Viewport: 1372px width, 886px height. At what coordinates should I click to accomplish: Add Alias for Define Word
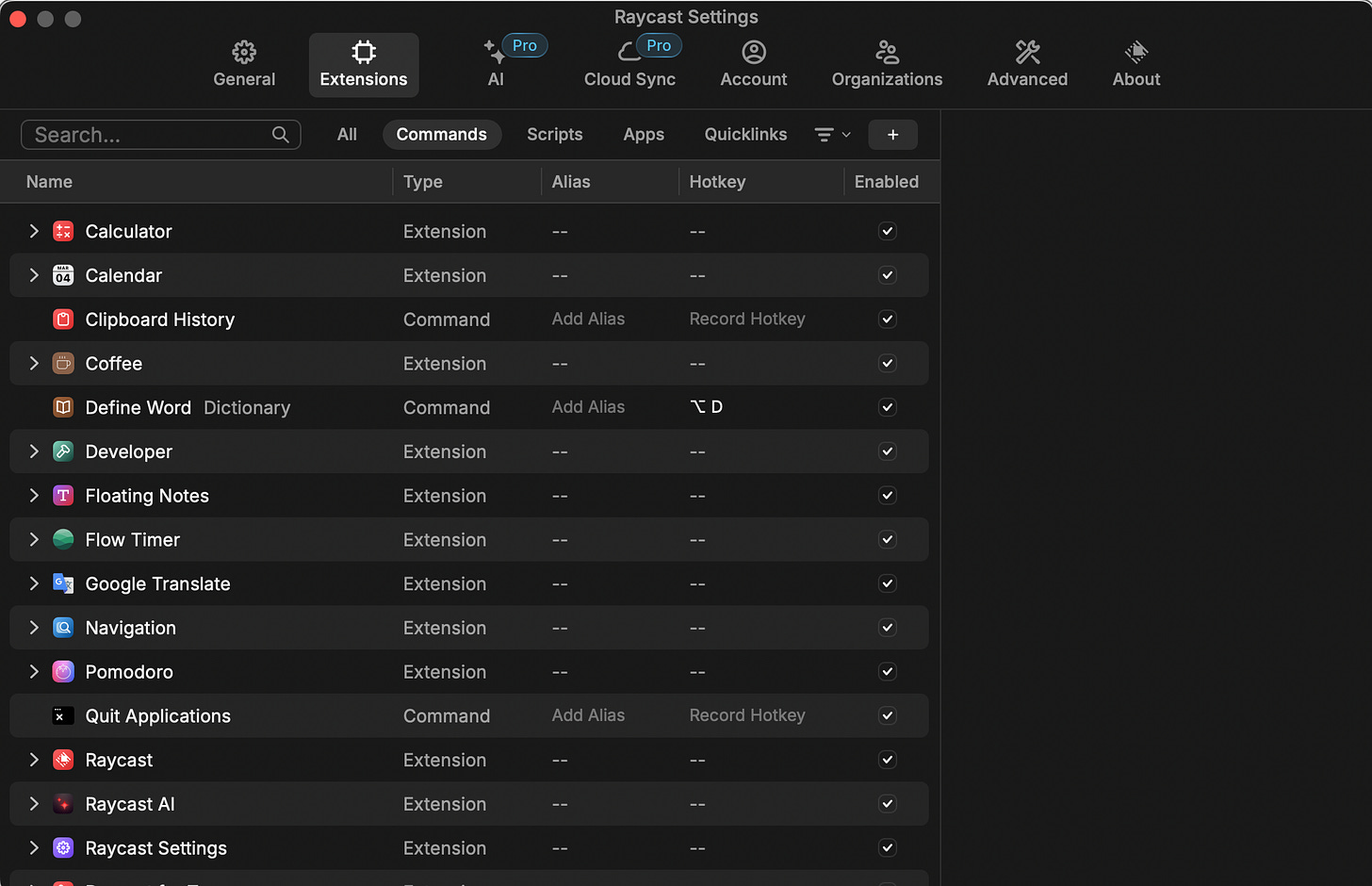[x=588, y=407]
